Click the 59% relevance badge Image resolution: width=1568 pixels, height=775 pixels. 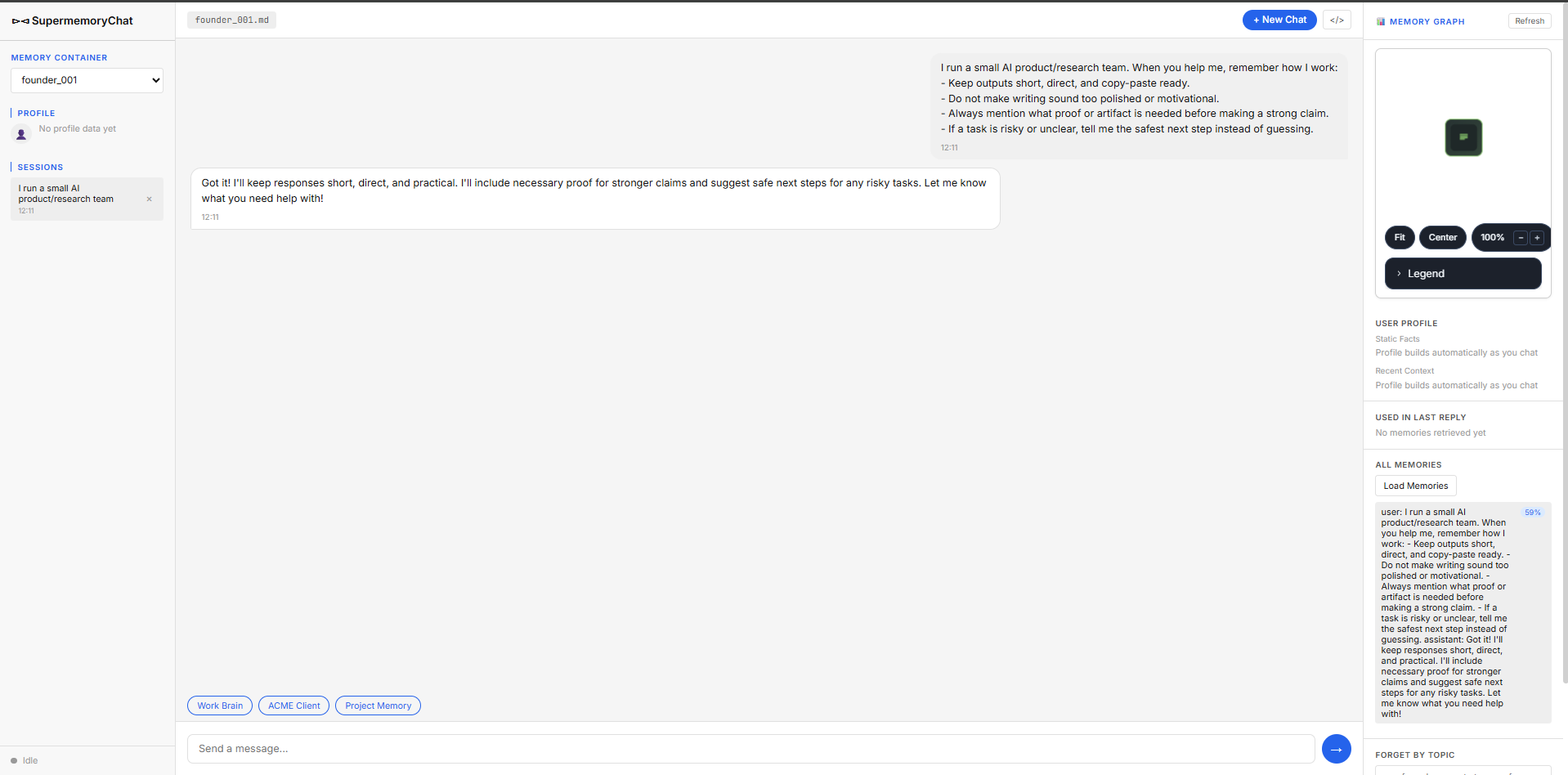tap(1532, 513)
